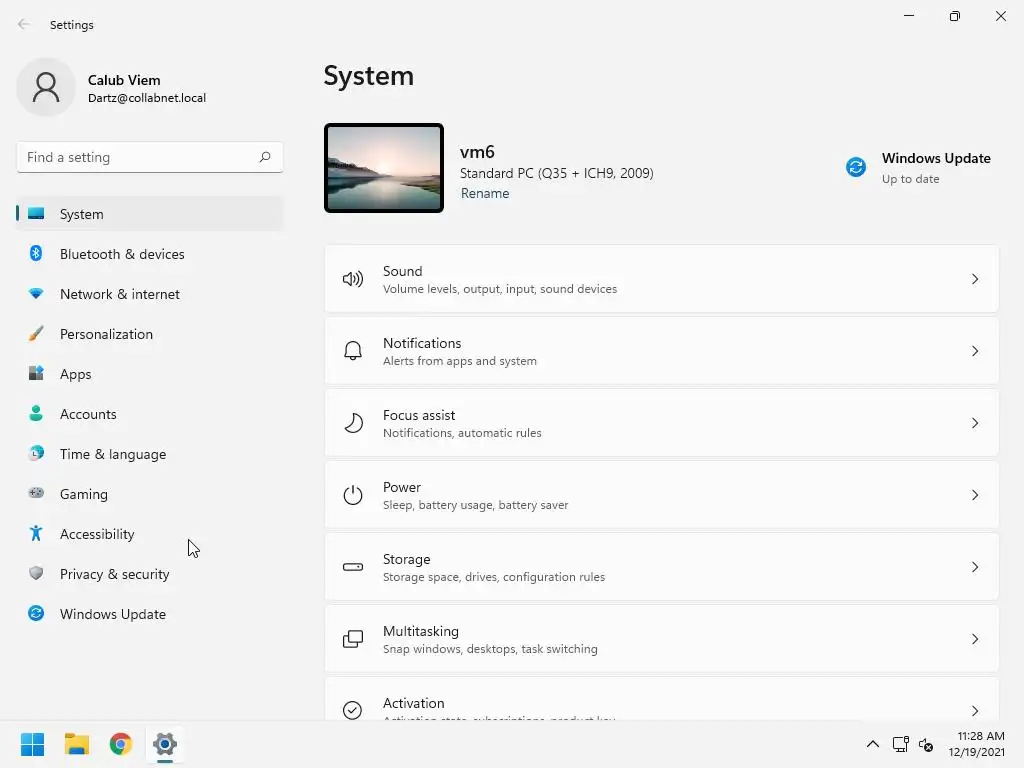Expand Activation via chevron

pos(975,711)
